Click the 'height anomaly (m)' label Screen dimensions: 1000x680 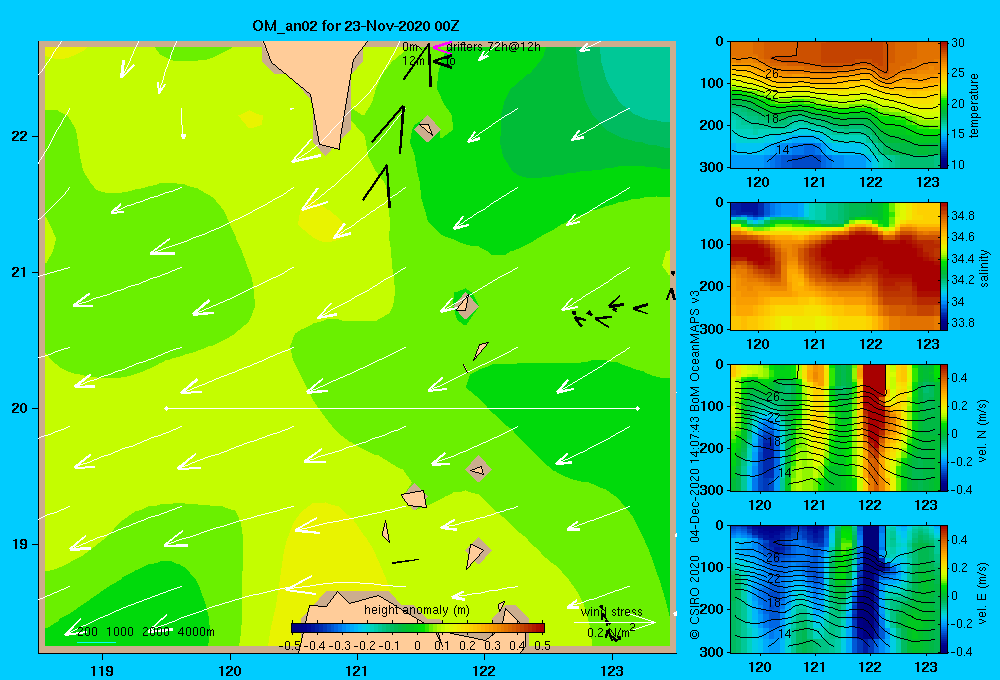tap(416, 610)
